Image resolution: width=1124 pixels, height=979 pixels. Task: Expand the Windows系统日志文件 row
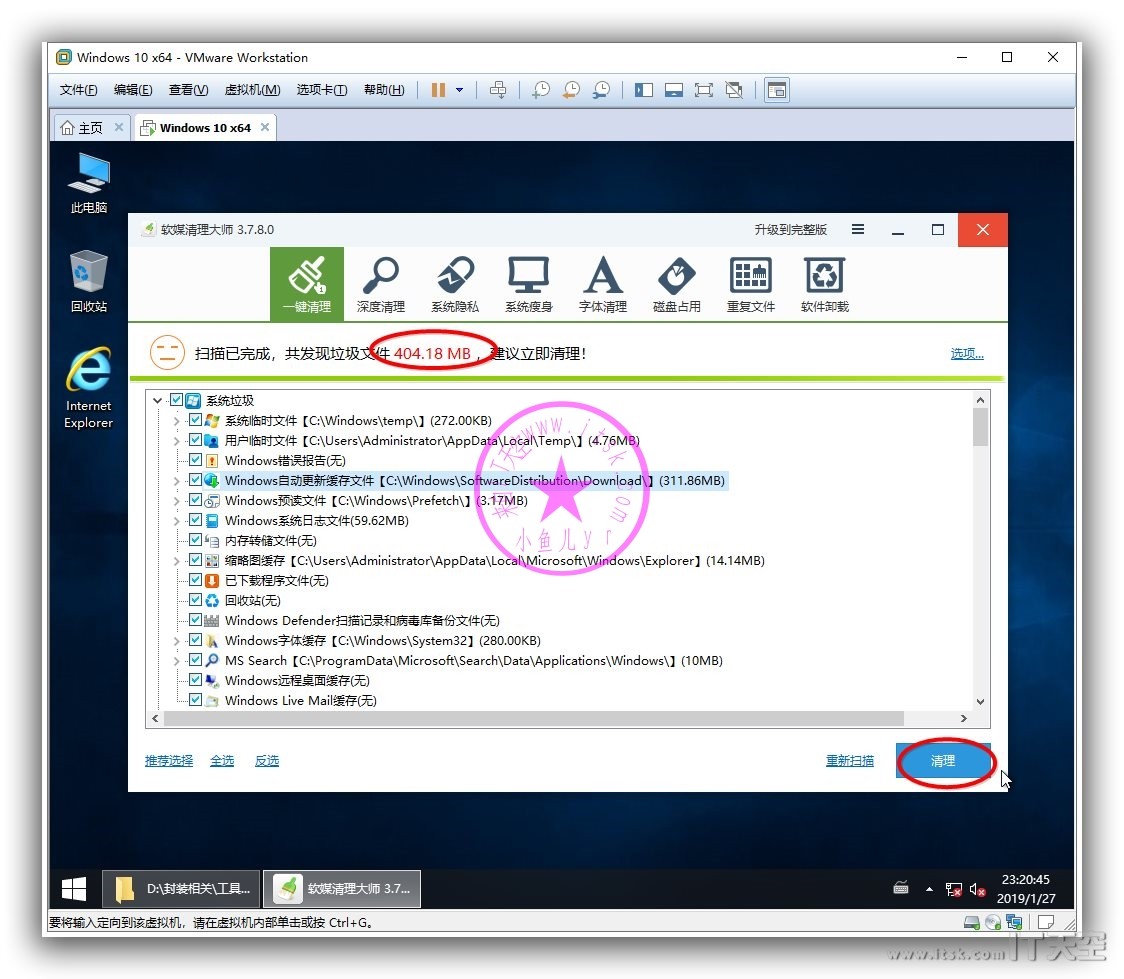pos(176,521)
